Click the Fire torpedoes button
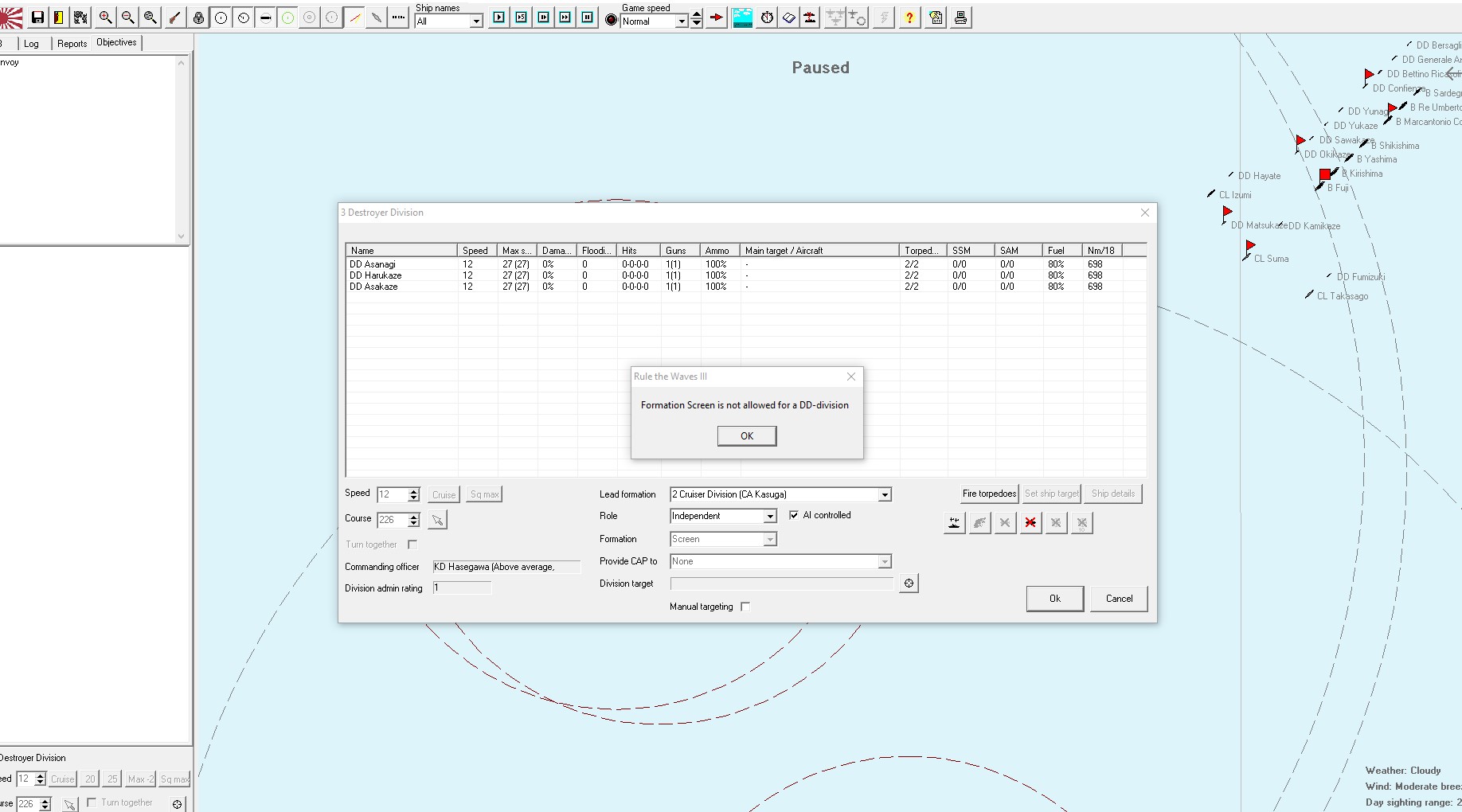The height and width of the screenshot is (812, 1462). pos(989,494)
